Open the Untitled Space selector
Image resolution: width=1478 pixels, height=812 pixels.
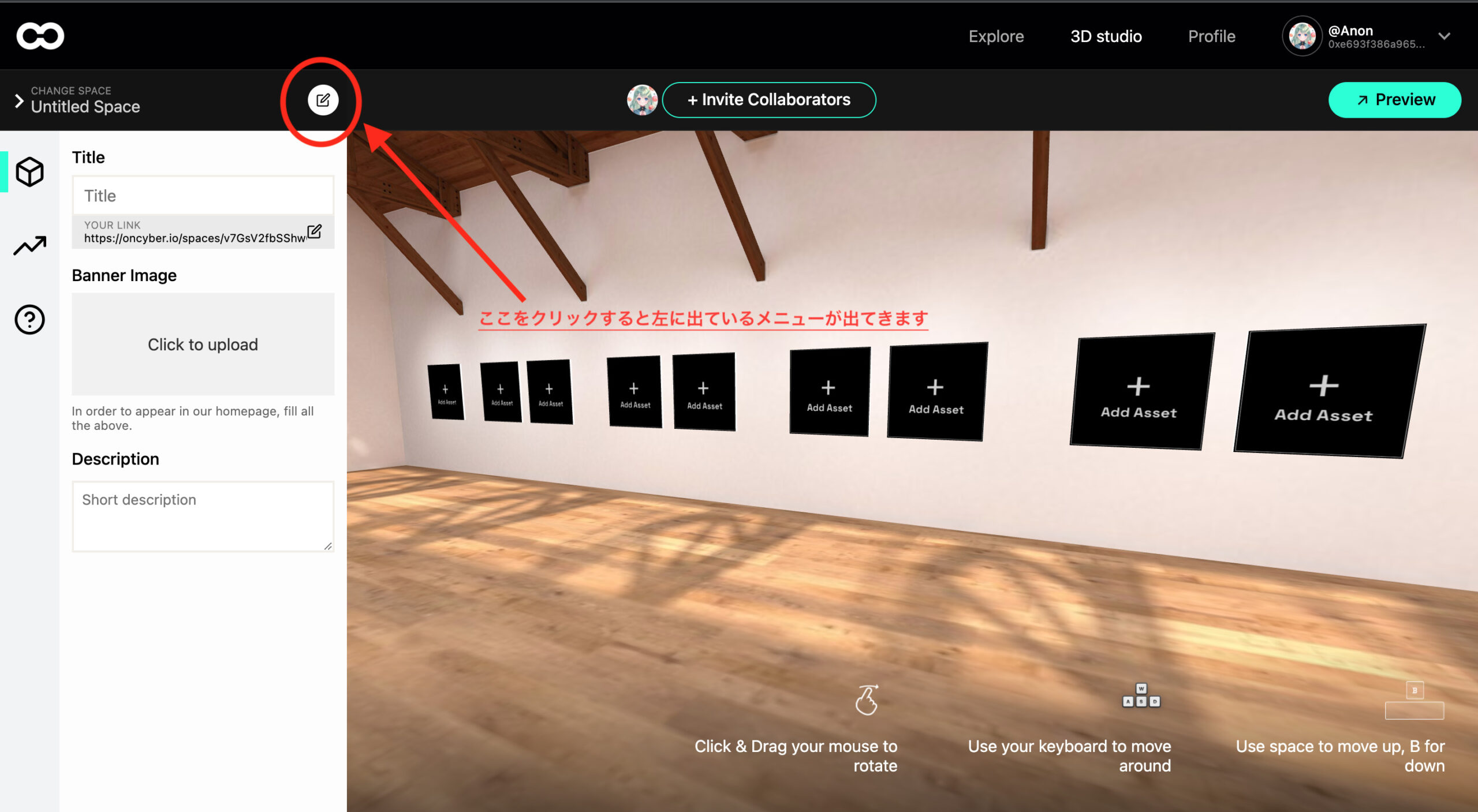(85, 107)
